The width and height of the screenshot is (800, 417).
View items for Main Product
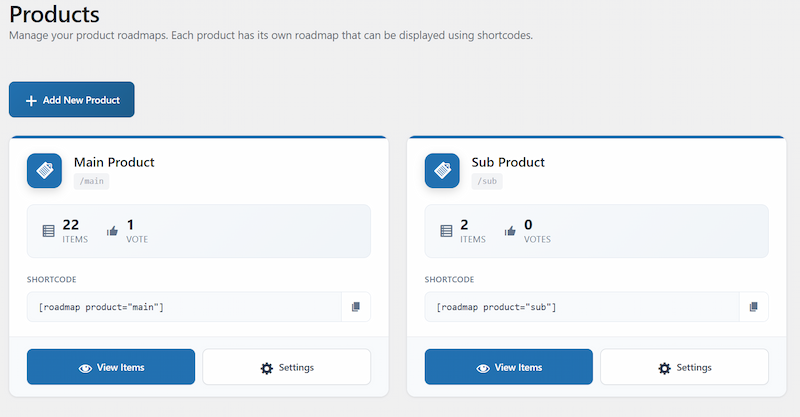point(111,367)
